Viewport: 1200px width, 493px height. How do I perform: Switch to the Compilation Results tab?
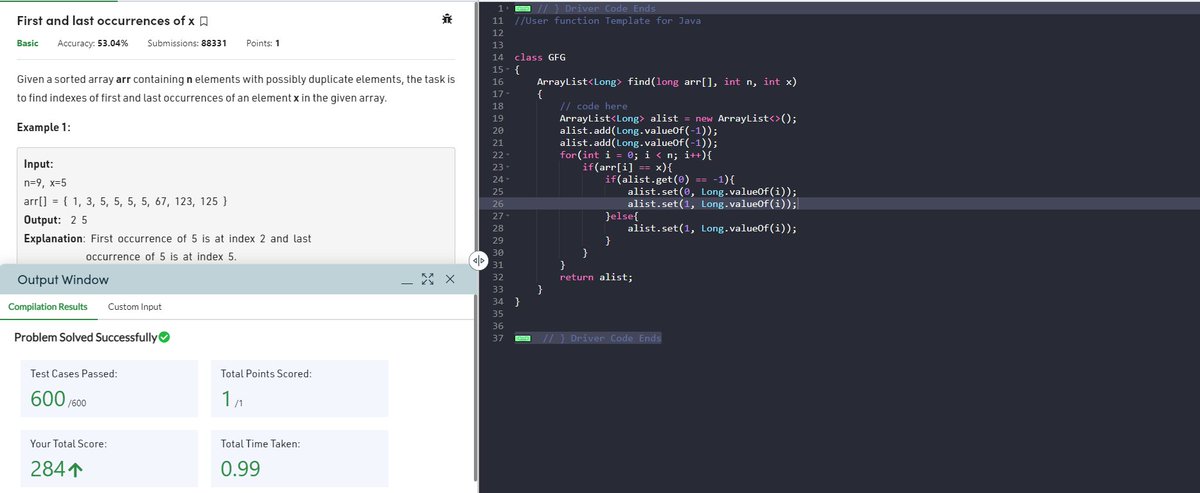(x=47, y=306)
